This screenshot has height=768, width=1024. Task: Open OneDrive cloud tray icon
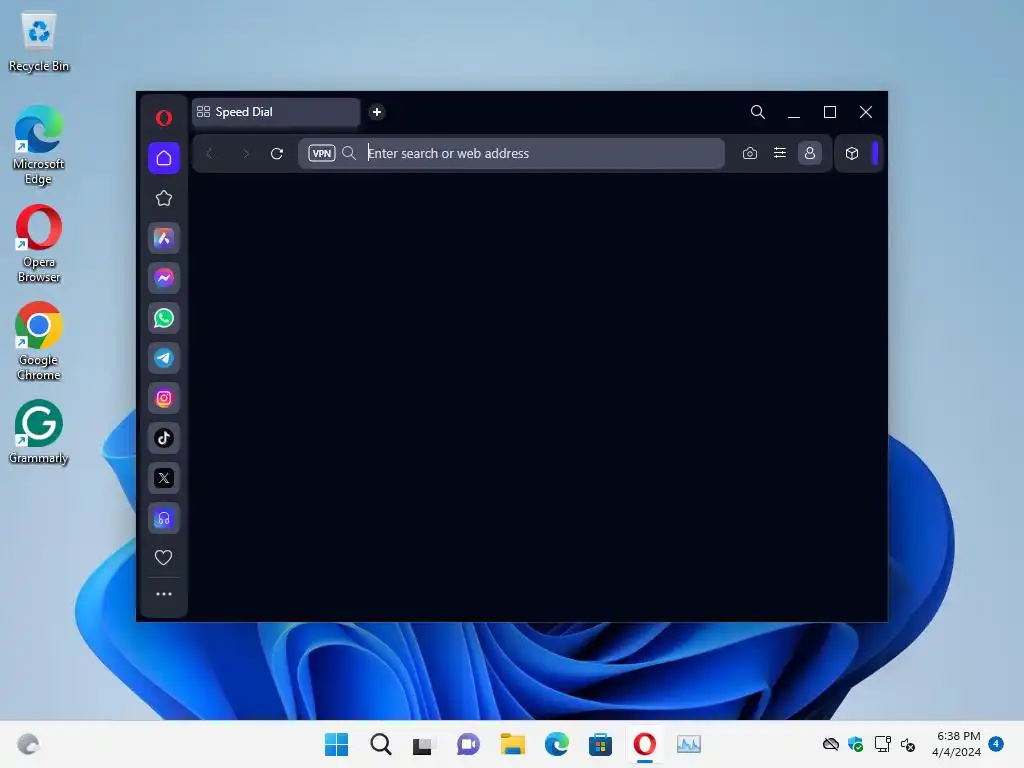point(831,744)
